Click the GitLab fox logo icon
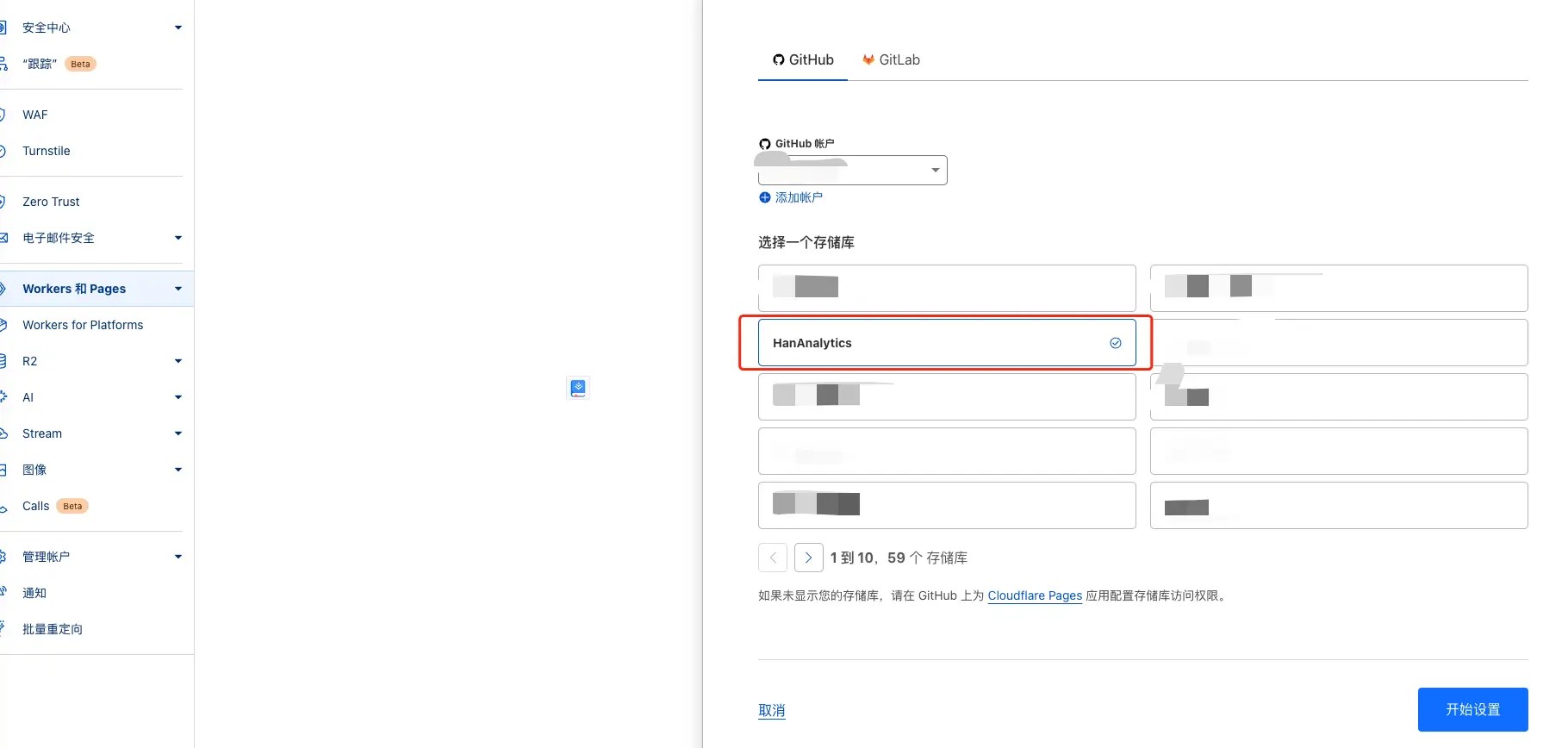 pyautogui.click(x=868, y=59)
